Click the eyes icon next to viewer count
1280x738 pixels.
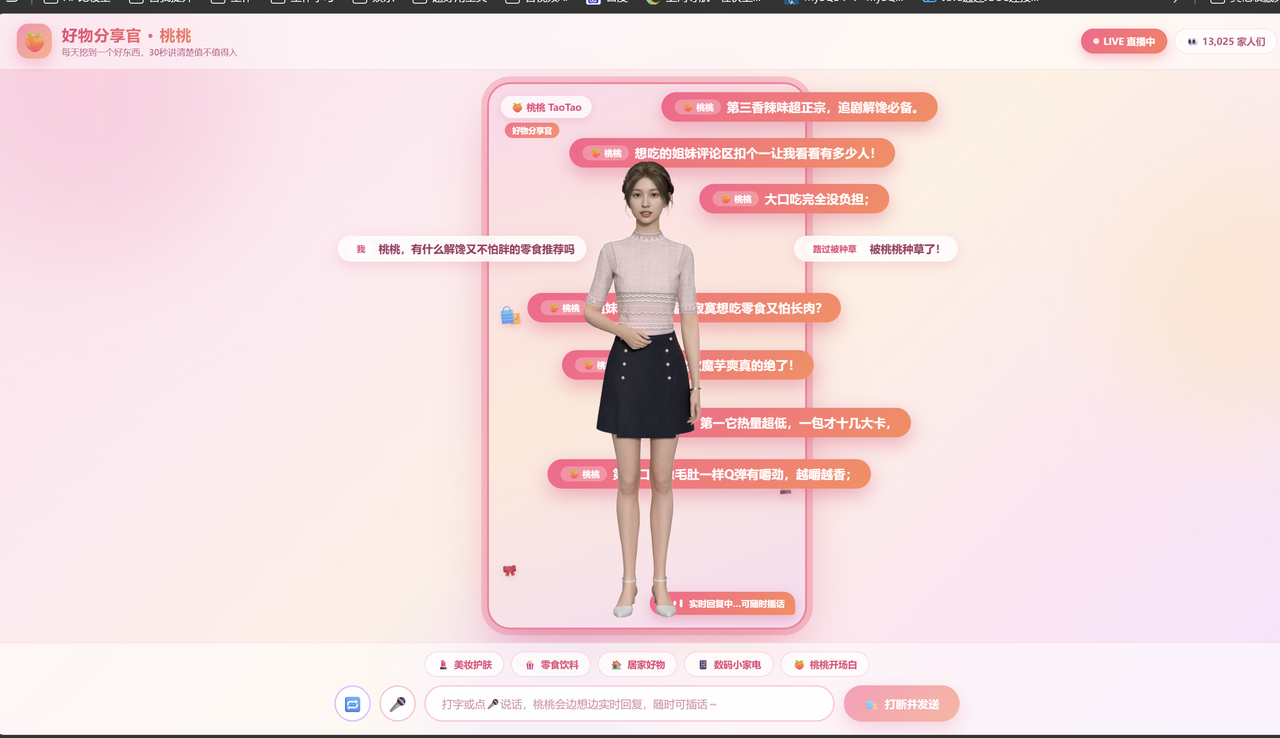(x=1192, y=42)
